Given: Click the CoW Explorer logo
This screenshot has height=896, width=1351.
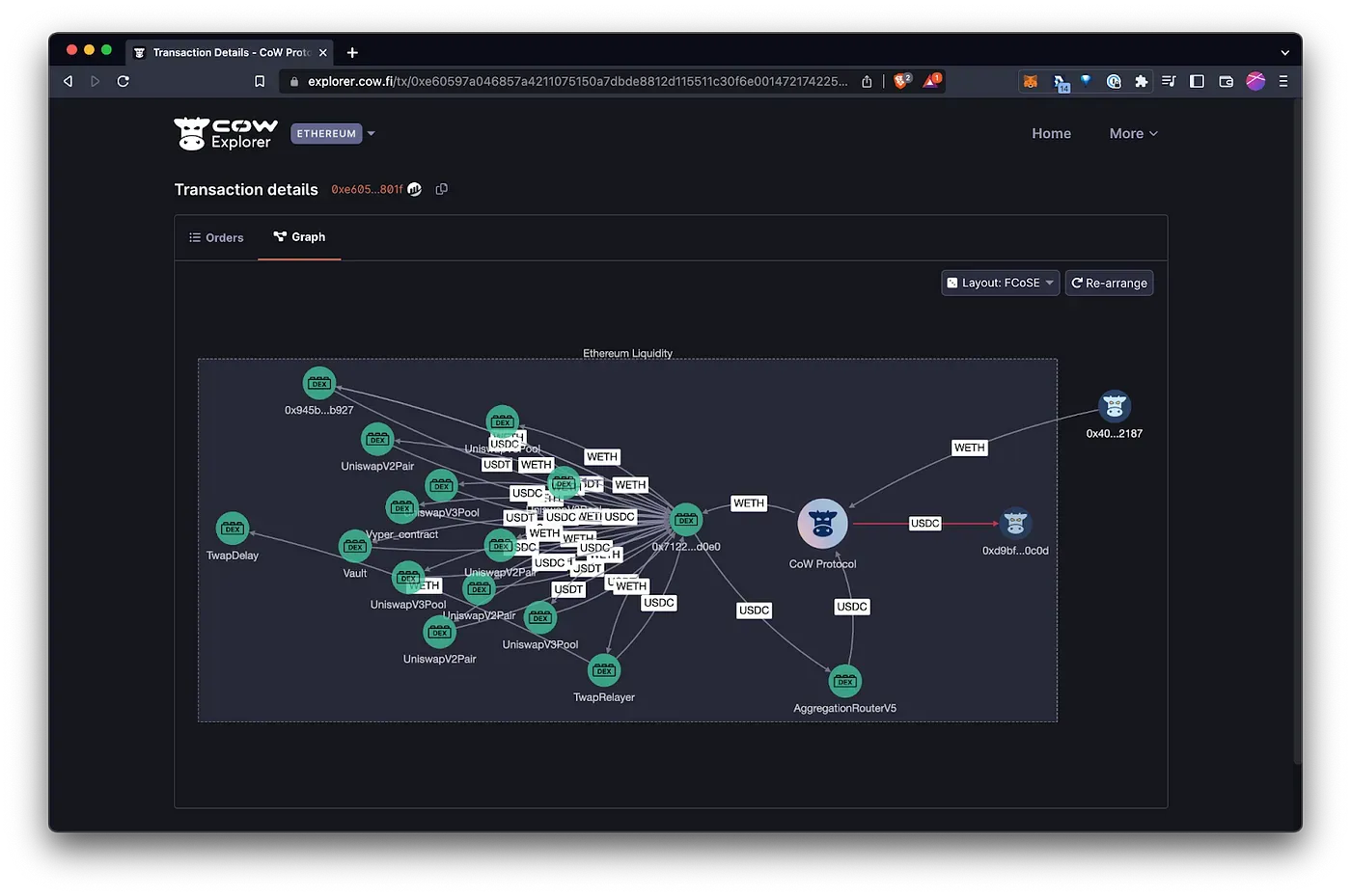Looking at the screenshot, I should pyautogui.click(x=225, y=133).
